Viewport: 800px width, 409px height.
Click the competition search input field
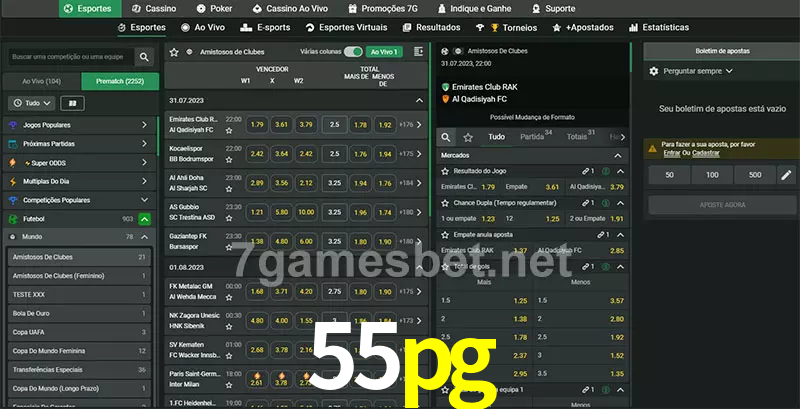68,58
